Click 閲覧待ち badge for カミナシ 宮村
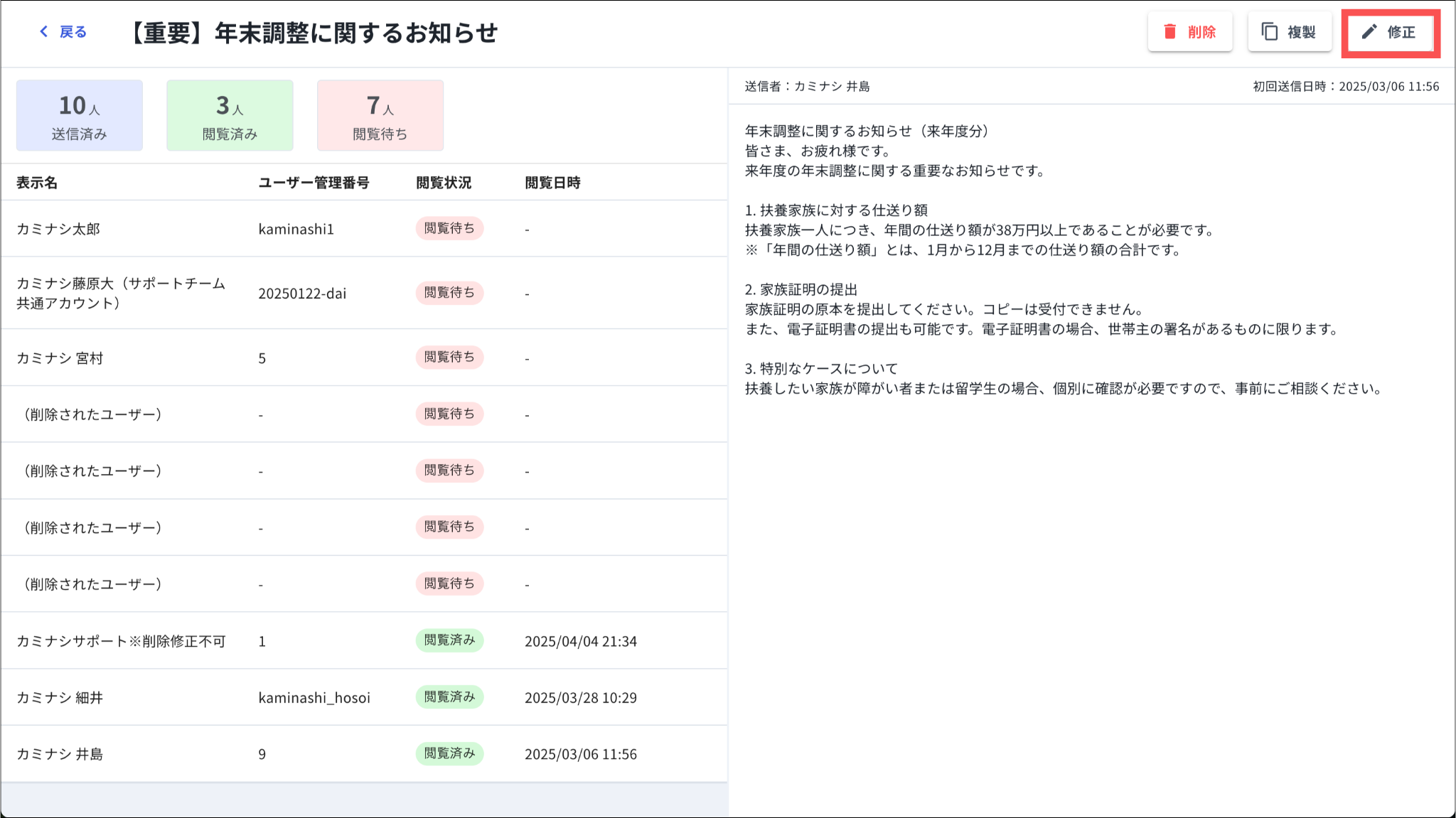This screenshot has width=1456, height=818. 449,357
